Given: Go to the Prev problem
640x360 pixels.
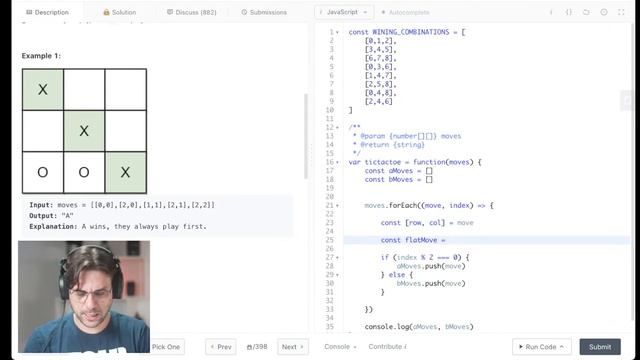Looking at the screenshot, I should (221, 347).
